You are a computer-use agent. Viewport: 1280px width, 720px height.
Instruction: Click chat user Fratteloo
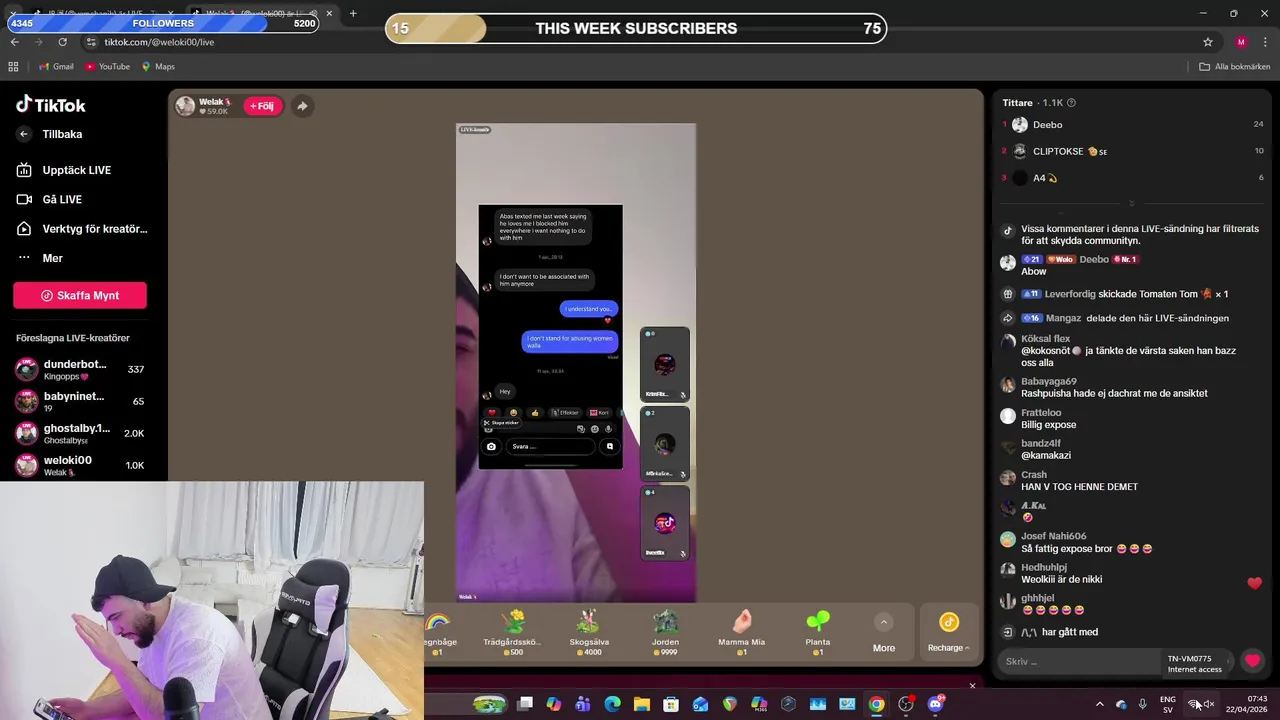[1041, 413]
